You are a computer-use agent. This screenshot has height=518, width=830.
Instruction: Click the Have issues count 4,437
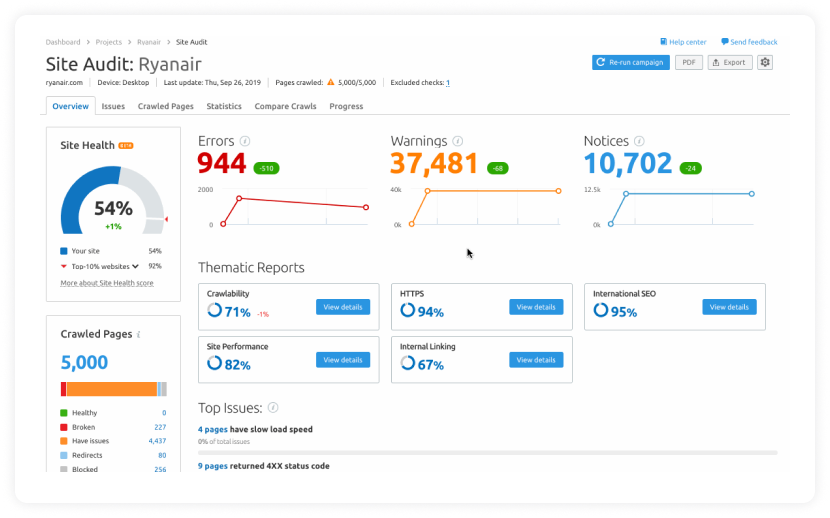(x=157, y=441)
